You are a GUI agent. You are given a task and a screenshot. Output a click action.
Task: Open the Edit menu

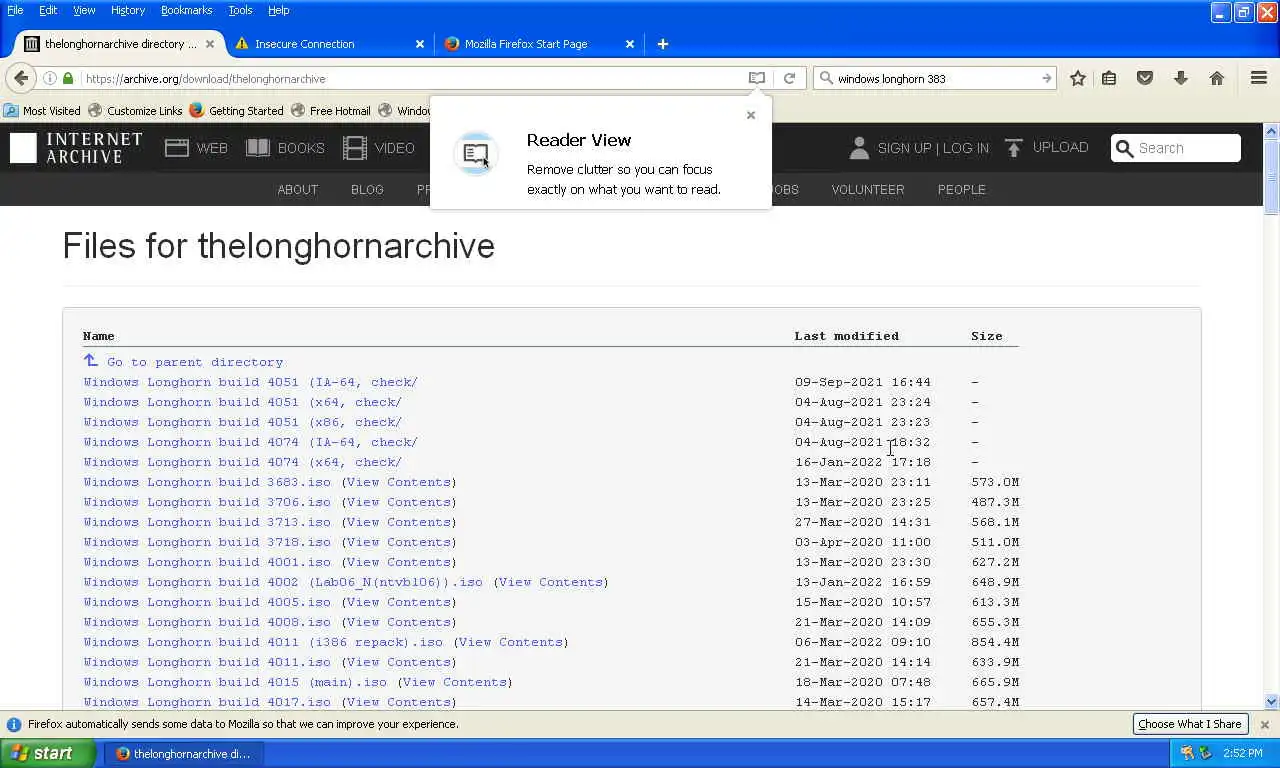click(48, 10)
